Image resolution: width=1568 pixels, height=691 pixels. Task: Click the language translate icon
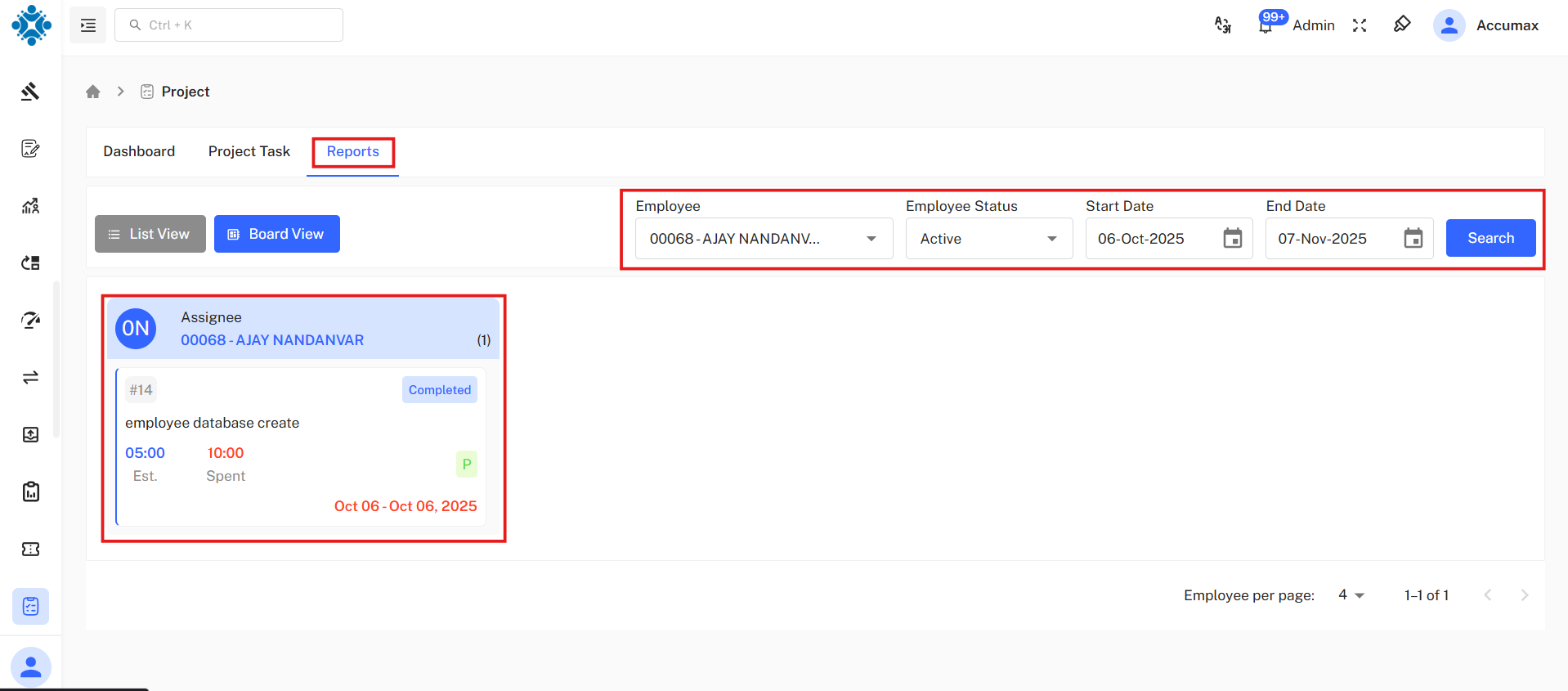(1222, 25)
